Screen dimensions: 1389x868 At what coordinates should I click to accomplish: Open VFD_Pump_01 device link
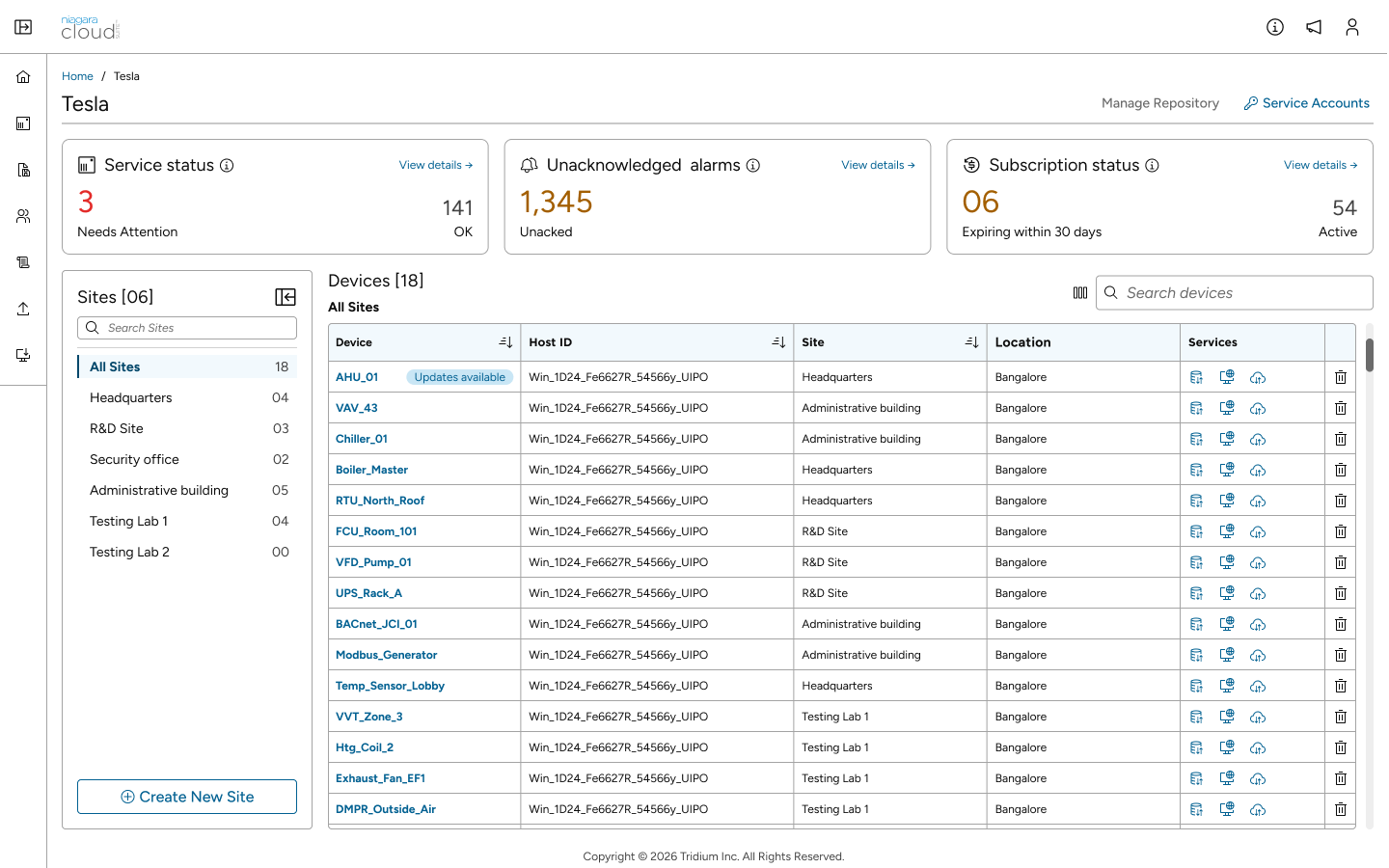(373, 562)
